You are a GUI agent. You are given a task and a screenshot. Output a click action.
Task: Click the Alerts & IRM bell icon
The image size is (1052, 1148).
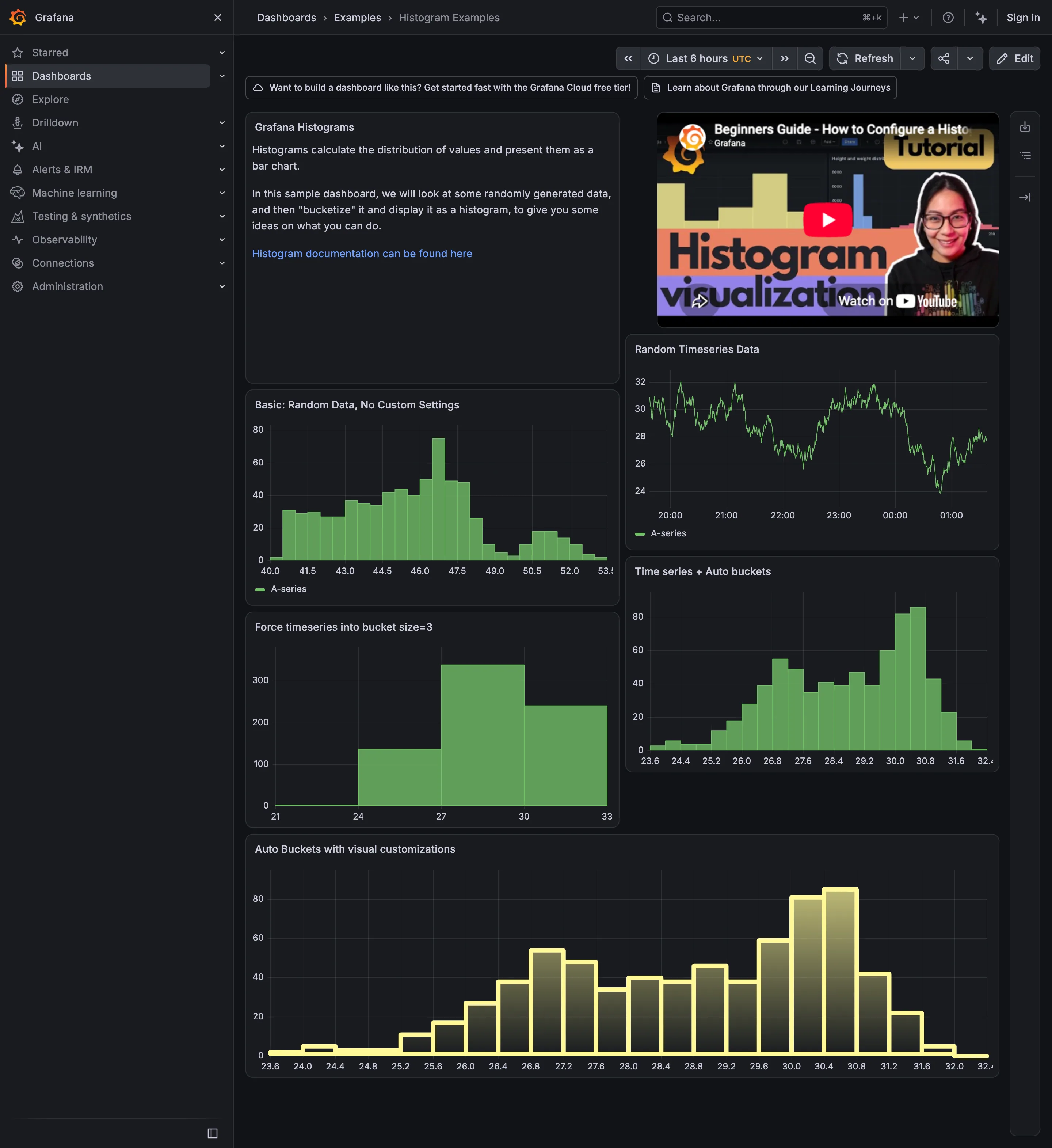tap(18, 169)
